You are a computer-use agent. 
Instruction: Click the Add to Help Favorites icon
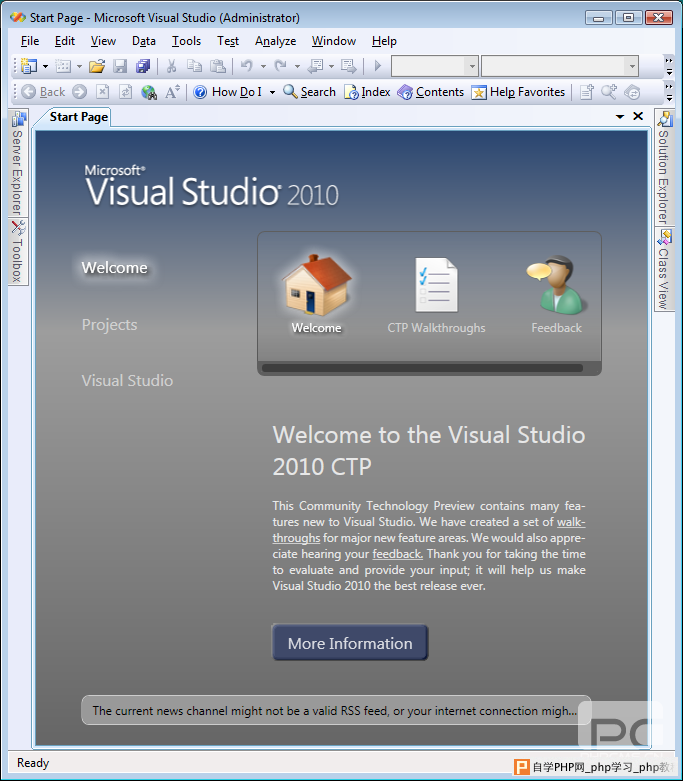(x=586, y=92)
